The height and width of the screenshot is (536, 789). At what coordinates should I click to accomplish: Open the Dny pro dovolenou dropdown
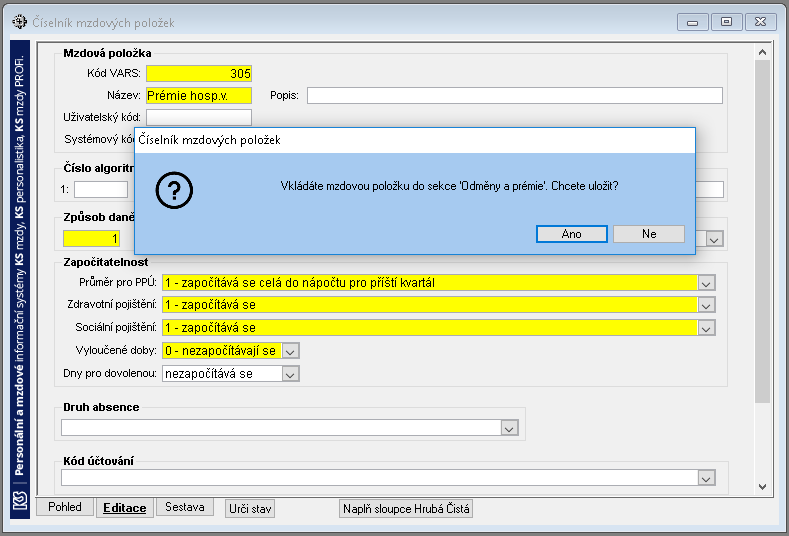coord(290,374)
